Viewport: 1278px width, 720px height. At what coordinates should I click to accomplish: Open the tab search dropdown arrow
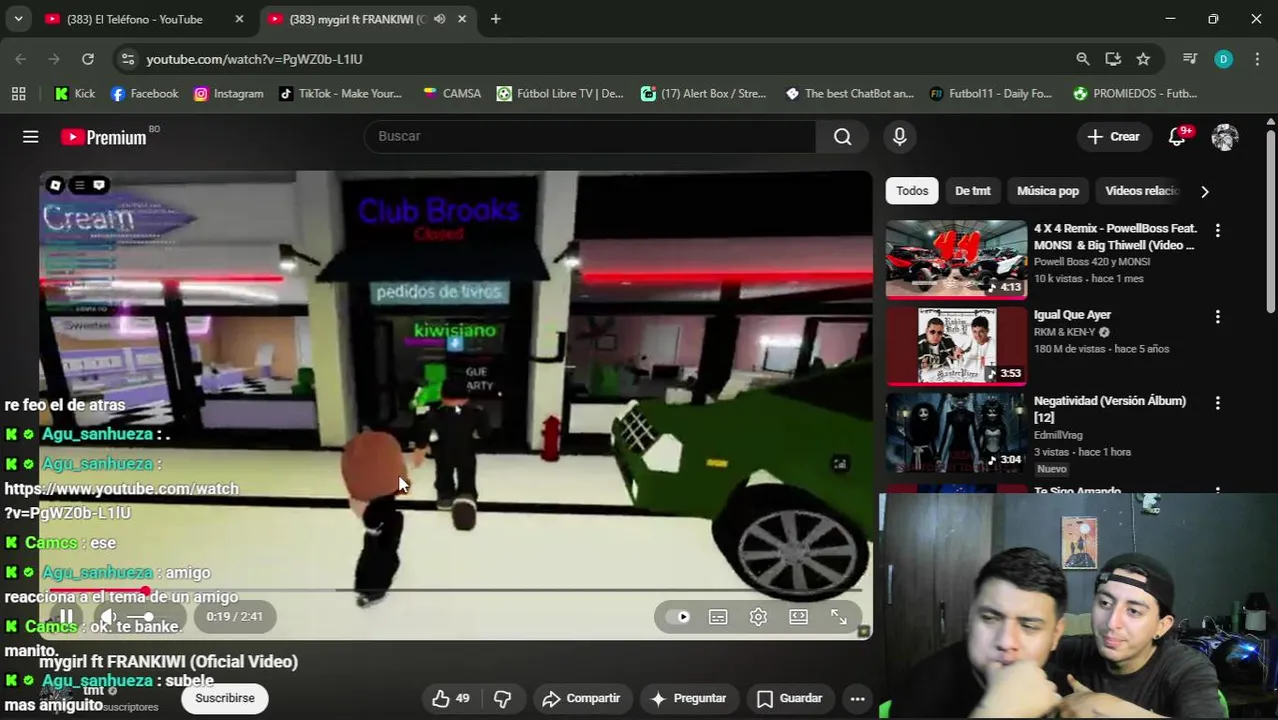18,19
